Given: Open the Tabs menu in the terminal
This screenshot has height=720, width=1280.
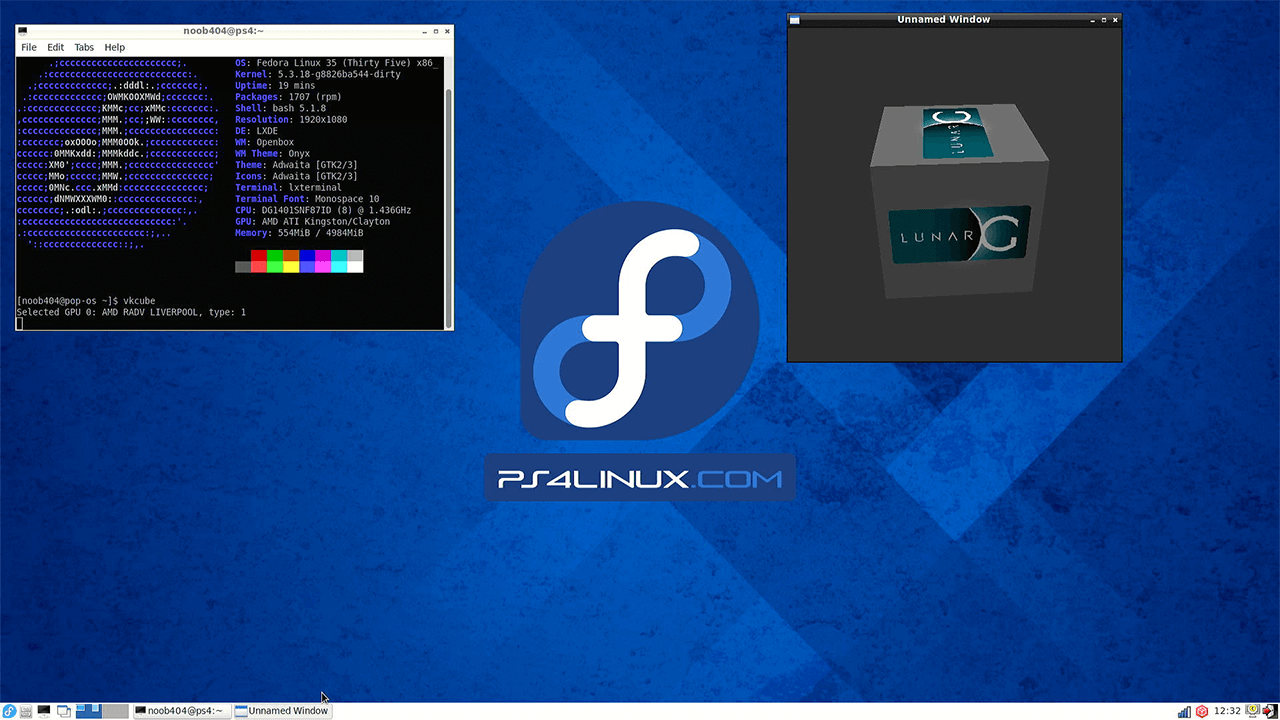Looking at the screenshot, I should pyautogui.click(x=84, y=47).
